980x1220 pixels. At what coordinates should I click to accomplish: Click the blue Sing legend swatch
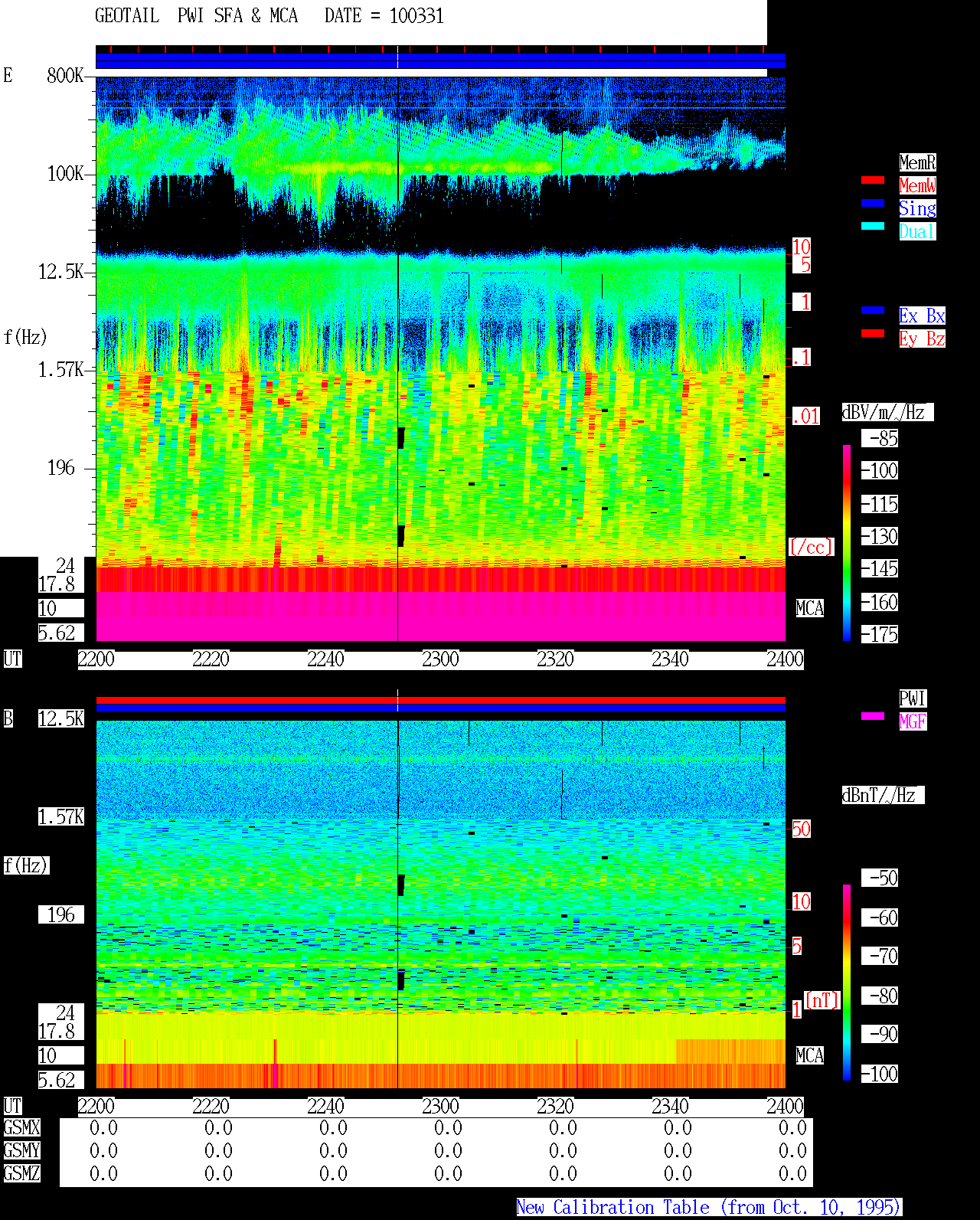coord(873,203)
